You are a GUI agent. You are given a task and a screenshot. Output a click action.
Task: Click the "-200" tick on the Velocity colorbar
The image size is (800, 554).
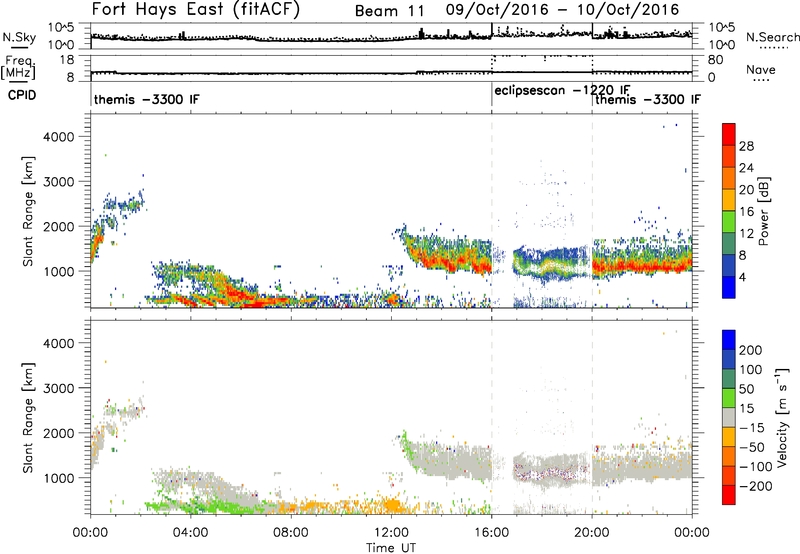pyautogui.click(x=756, y=486)
